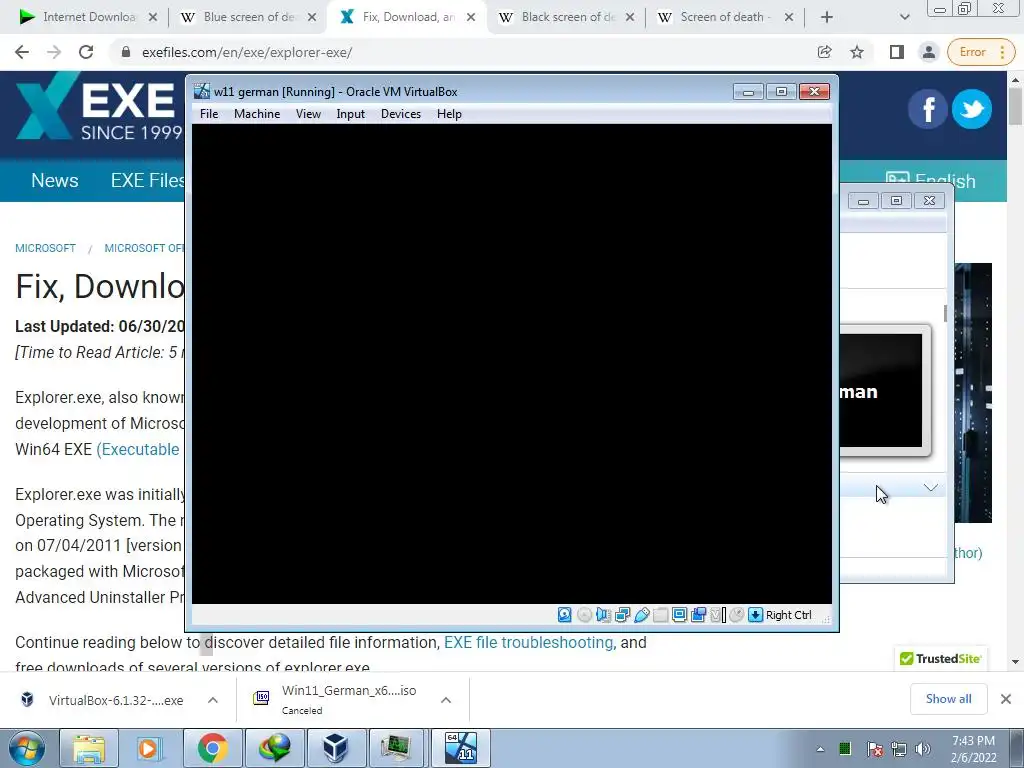1024x768 pixels.
Task: Click the audio indicator in VirtualBox status bar
Action: tap(603, 615)
